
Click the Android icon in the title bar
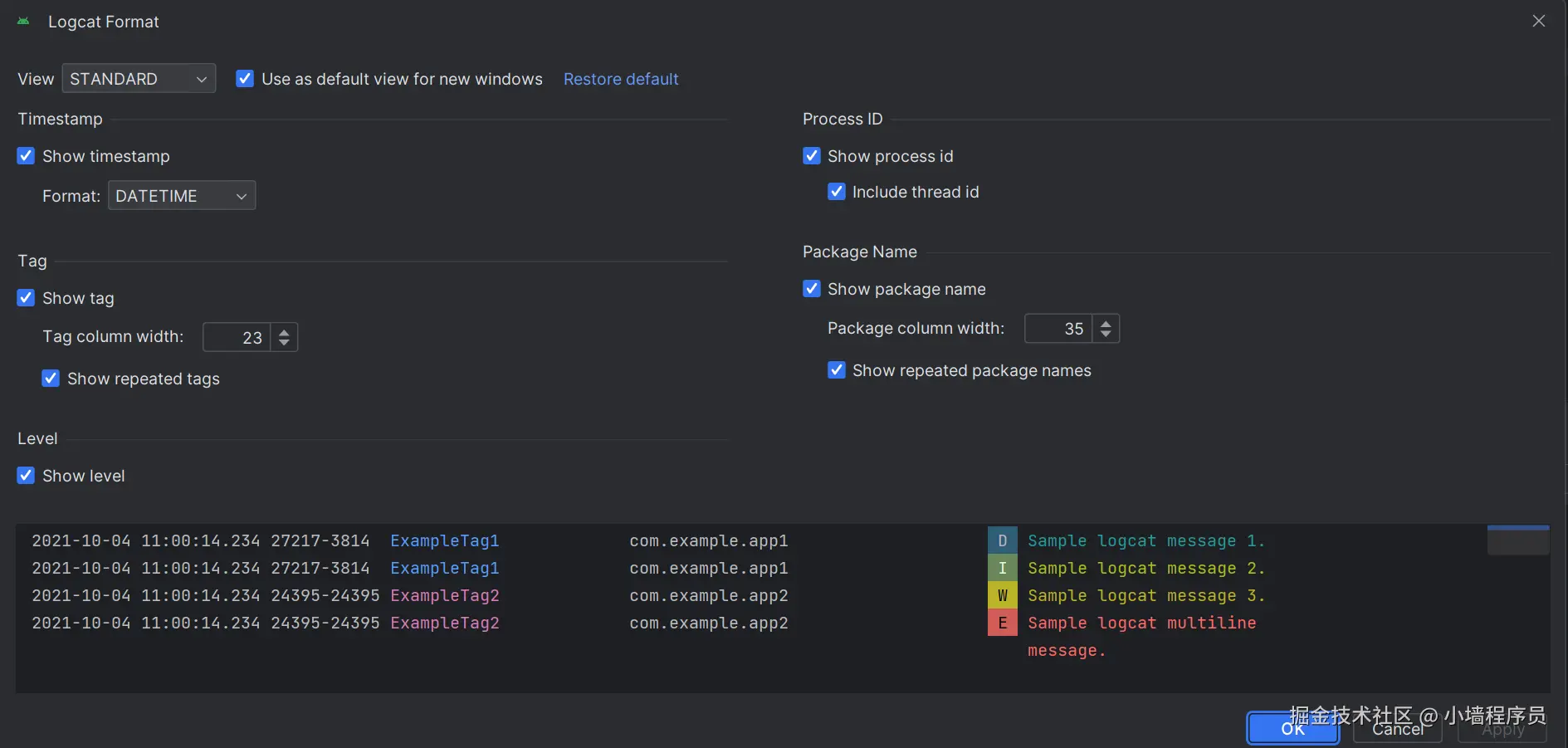(23, 22)
